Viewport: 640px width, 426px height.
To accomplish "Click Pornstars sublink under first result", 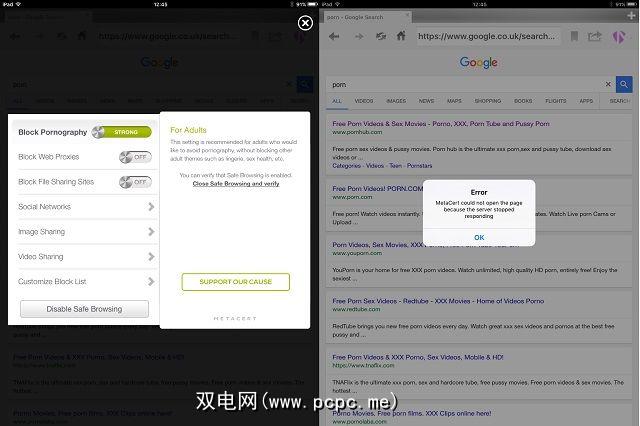I will pos(419,166).
